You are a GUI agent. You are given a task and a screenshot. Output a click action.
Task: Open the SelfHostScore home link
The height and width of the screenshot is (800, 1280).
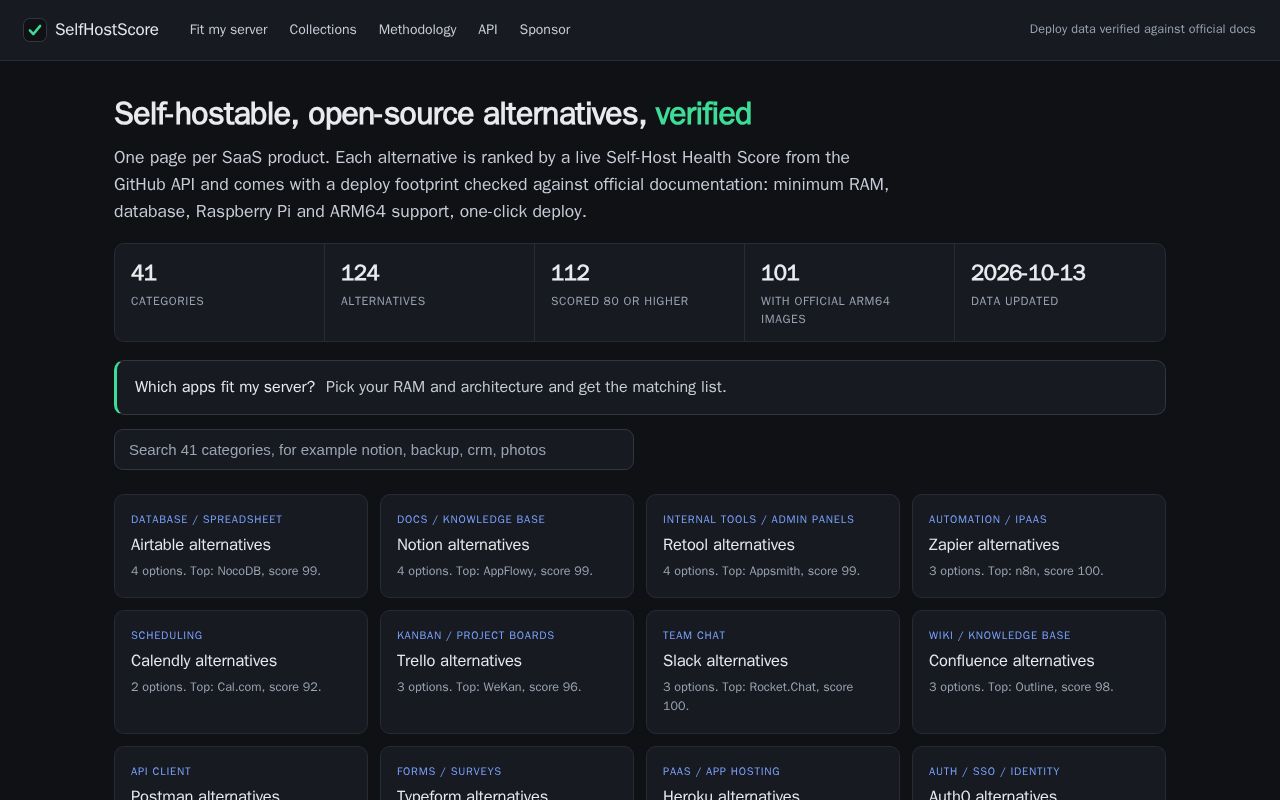91,30
